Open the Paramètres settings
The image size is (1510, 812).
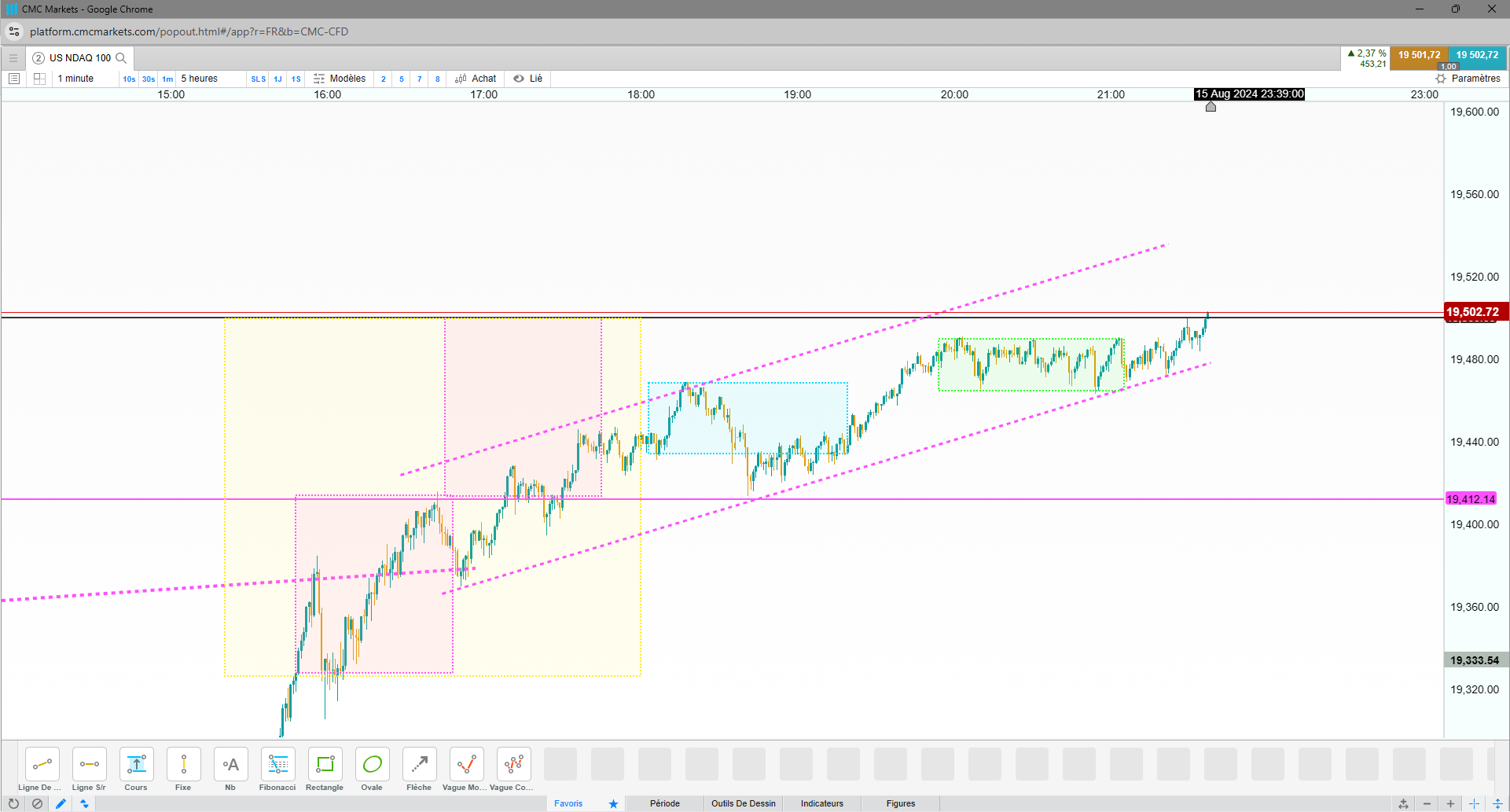click(x=1468, y=79)
